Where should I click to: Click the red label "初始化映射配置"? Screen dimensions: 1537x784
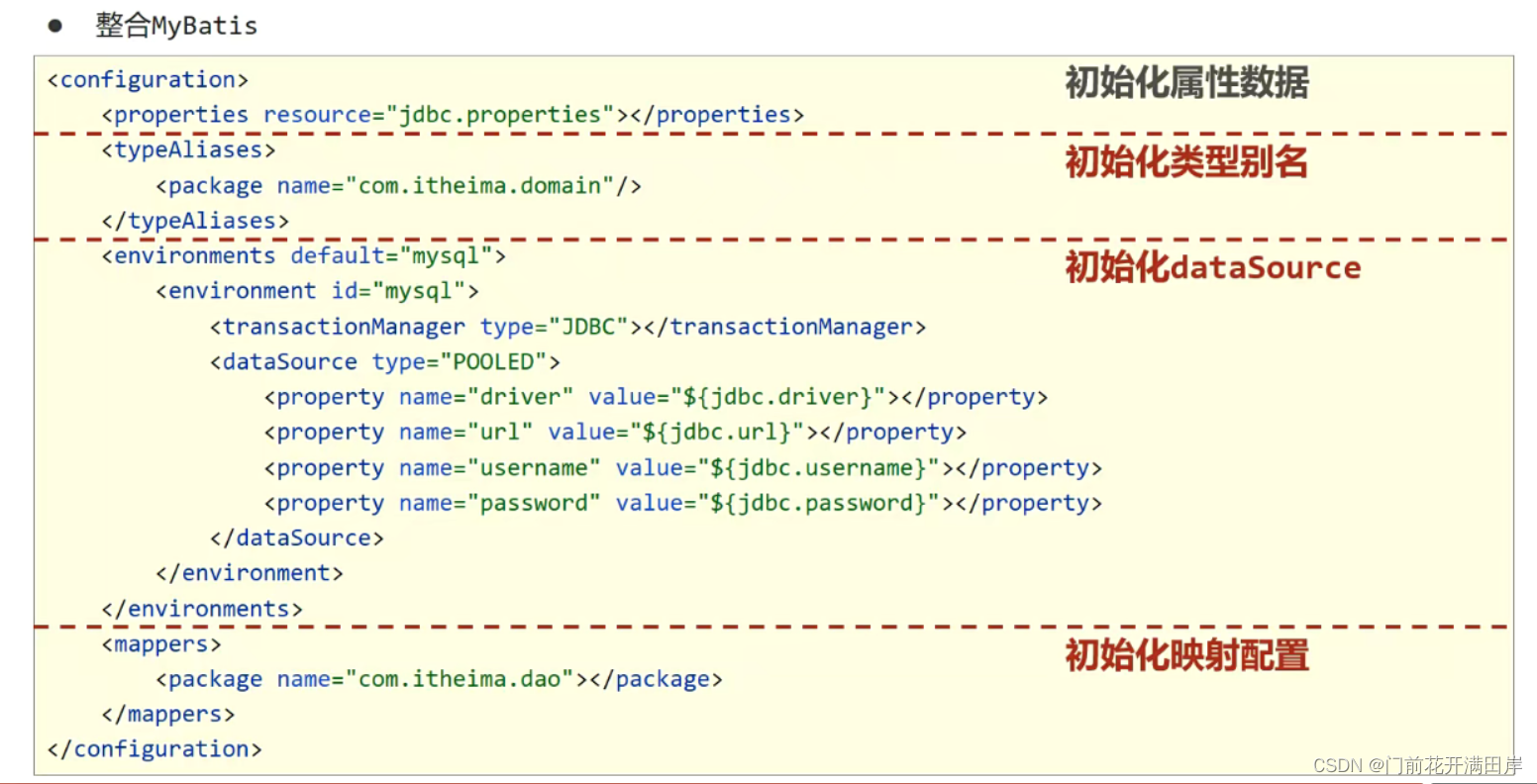[x=1186, y=655]
